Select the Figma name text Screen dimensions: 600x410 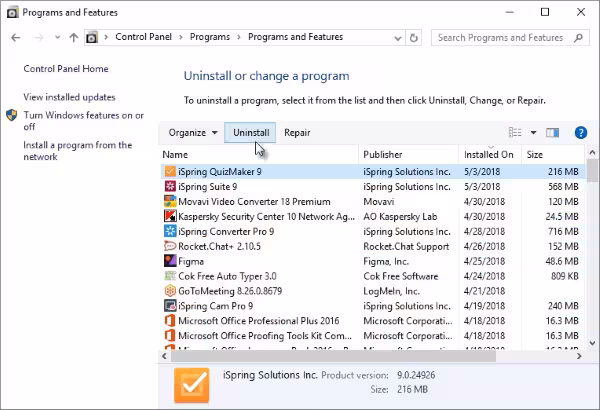pyautogui.click(x=191, y=261)
